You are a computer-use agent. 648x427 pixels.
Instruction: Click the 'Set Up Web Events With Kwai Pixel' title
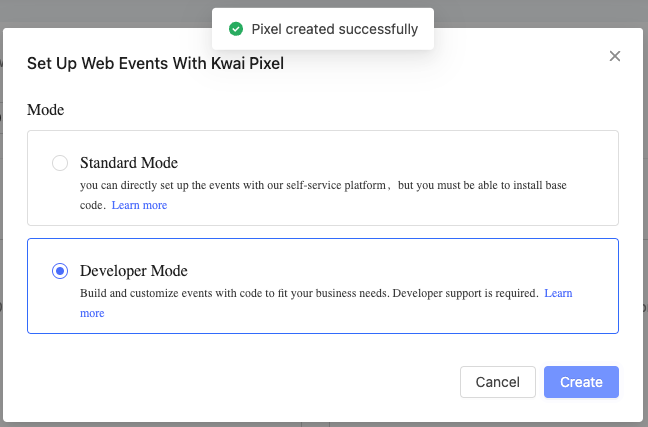[x=155, y=63]
